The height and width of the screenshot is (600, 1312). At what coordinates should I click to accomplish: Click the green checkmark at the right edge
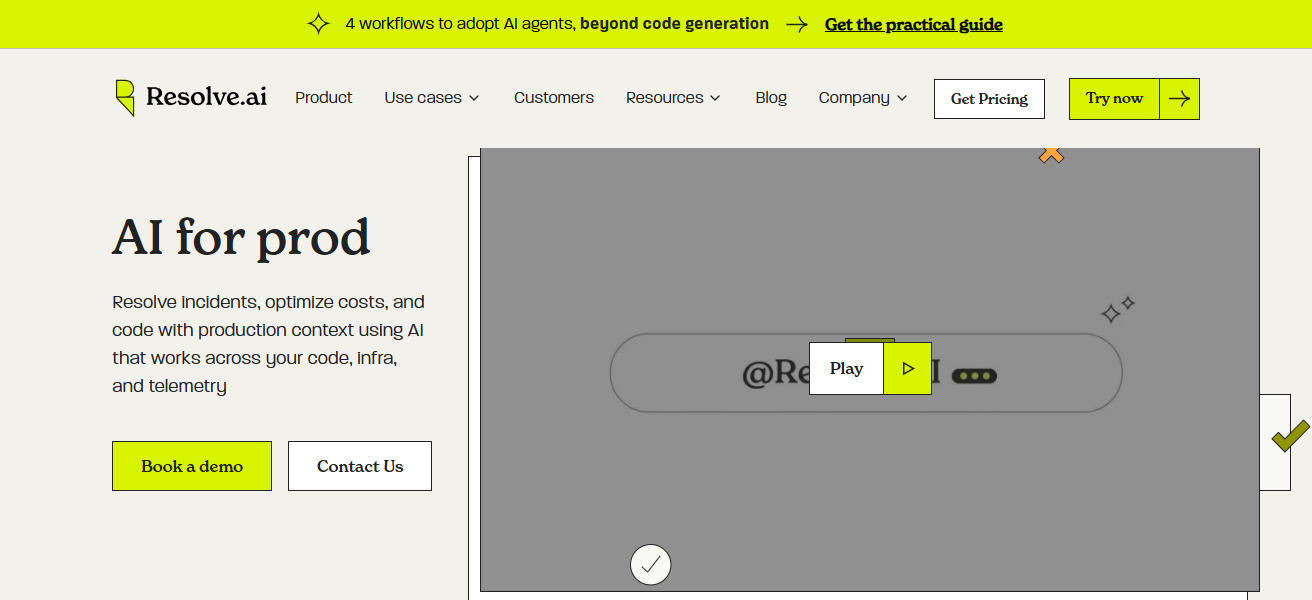(1290, 438)
